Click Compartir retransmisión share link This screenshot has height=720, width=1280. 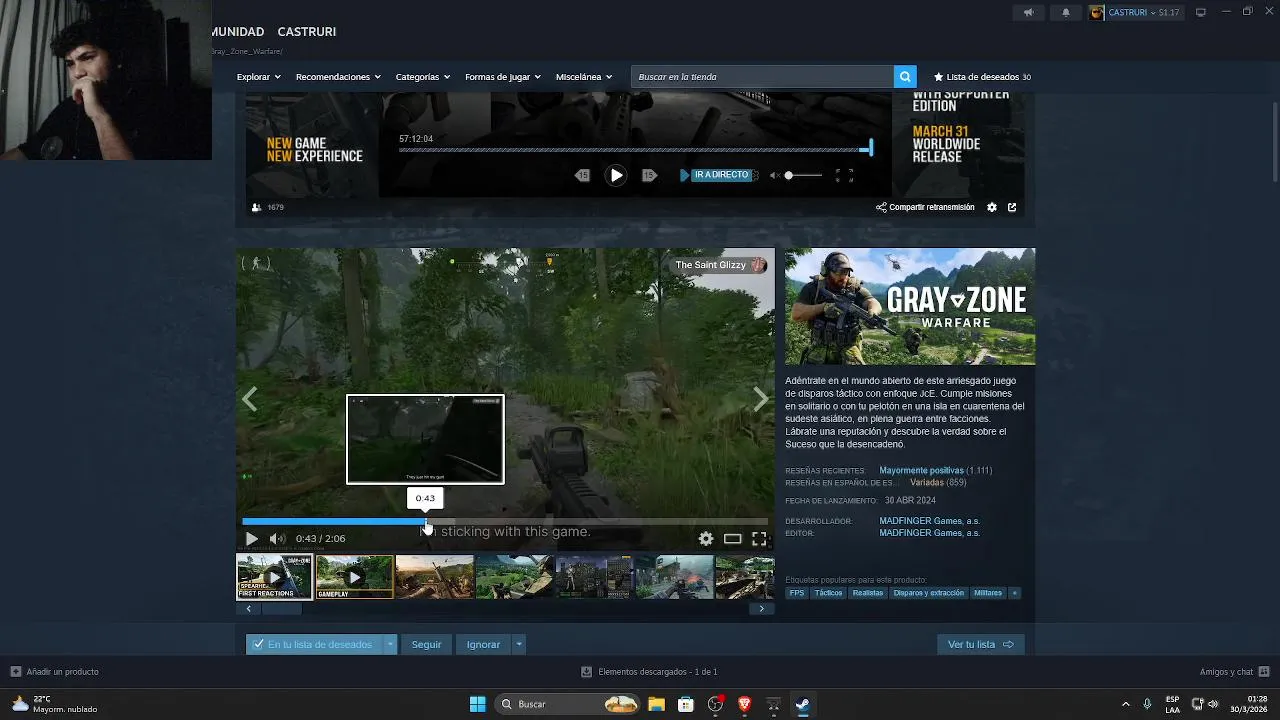(x=925, y=207)
